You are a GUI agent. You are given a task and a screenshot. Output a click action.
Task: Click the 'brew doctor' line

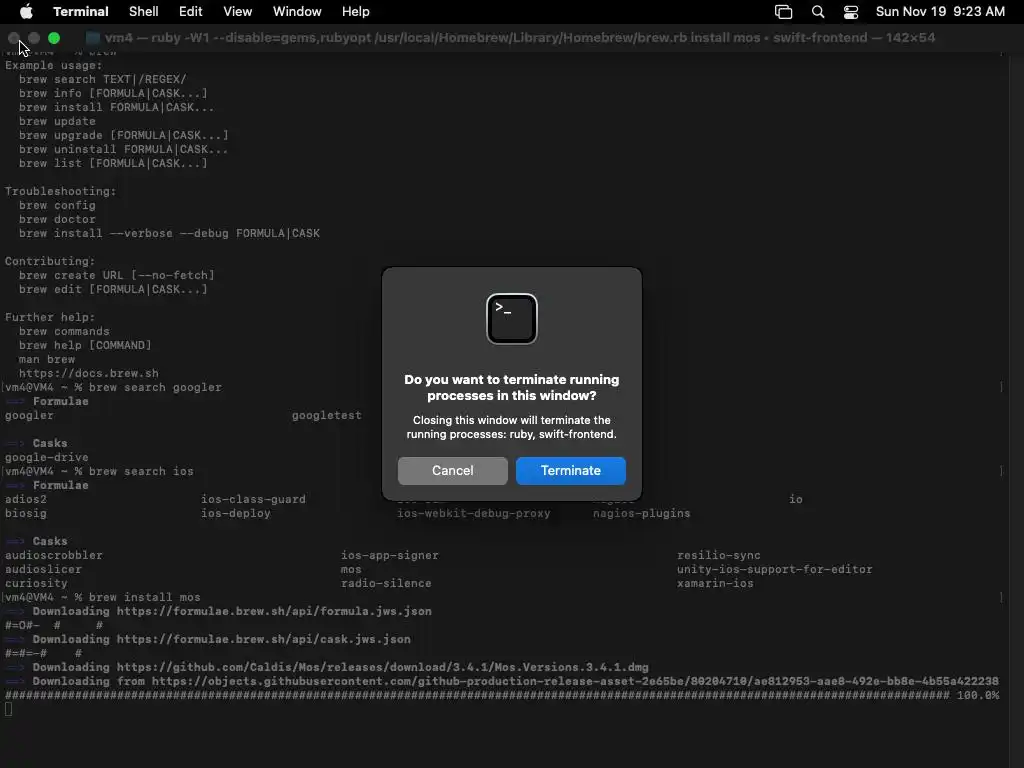[57, 219]
